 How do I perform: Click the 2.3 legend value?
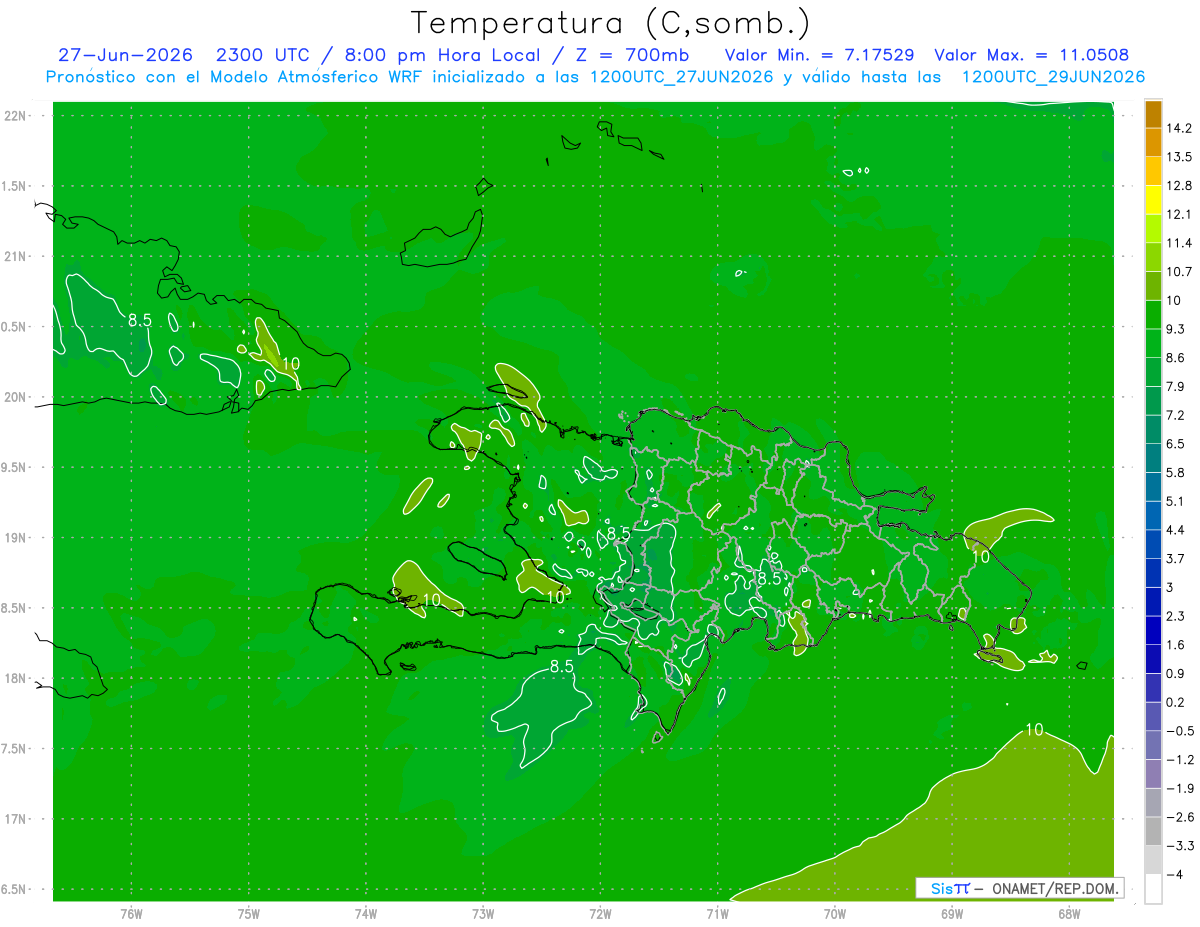point(1177,615)
